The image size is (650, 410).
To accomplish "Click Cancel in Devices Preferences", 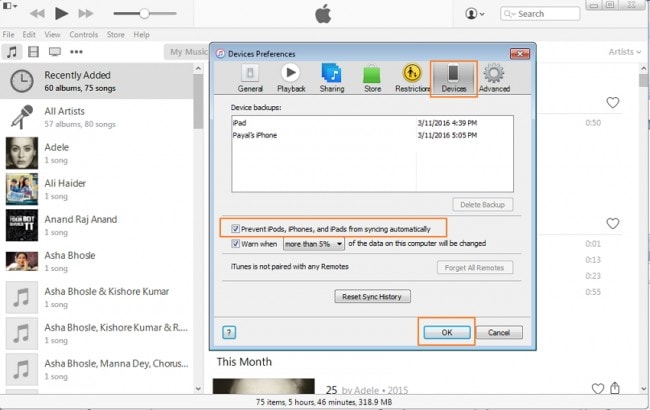I will click(x=499, y=332).
